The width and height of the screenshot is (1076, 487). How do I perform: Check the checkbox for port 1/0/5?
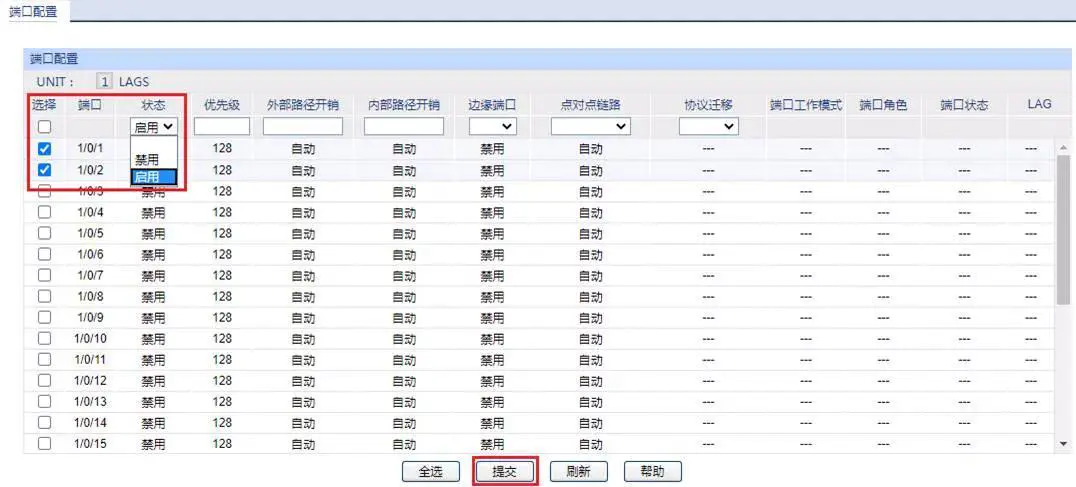pyautogui.click(x=44, y=233)
